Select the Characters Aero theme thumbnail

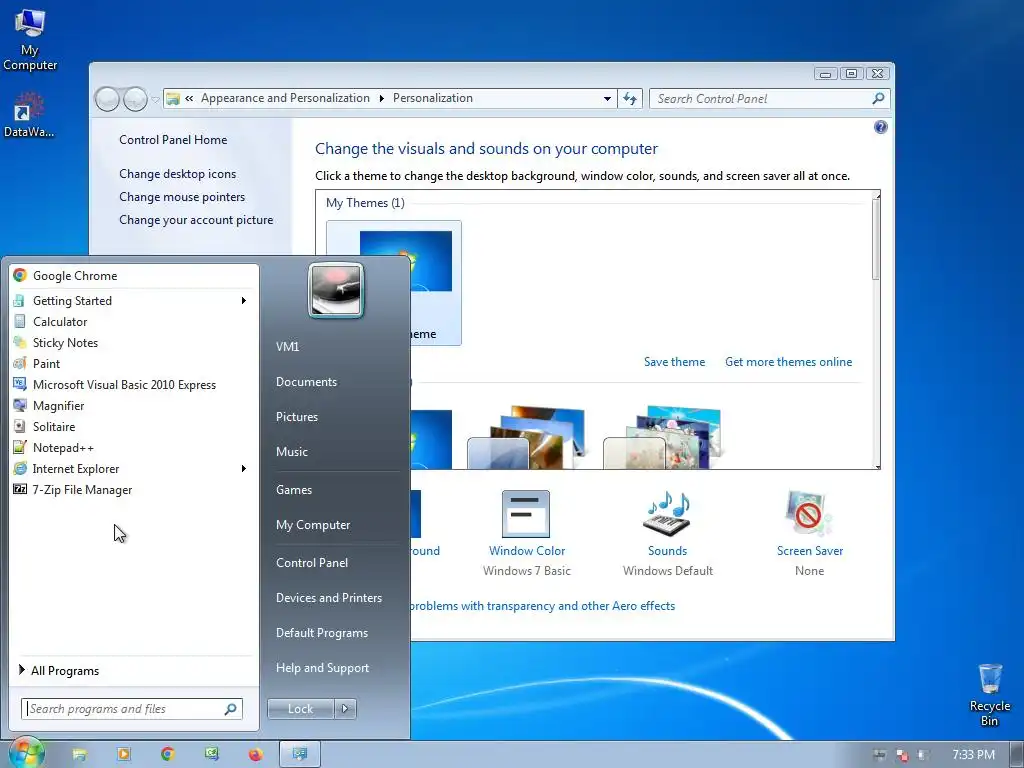pos(662,436)
